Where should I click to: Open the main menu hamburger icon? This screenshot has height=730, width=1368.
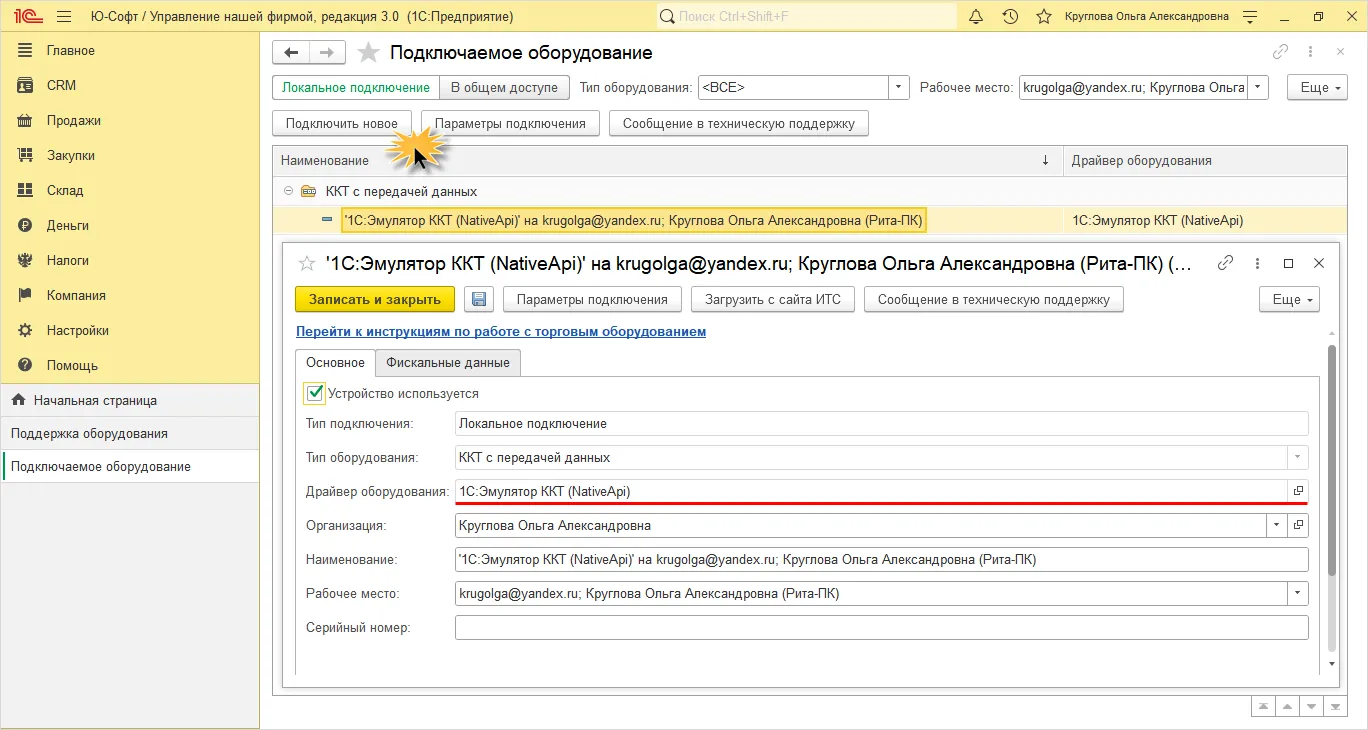click(x=64, y=17)
